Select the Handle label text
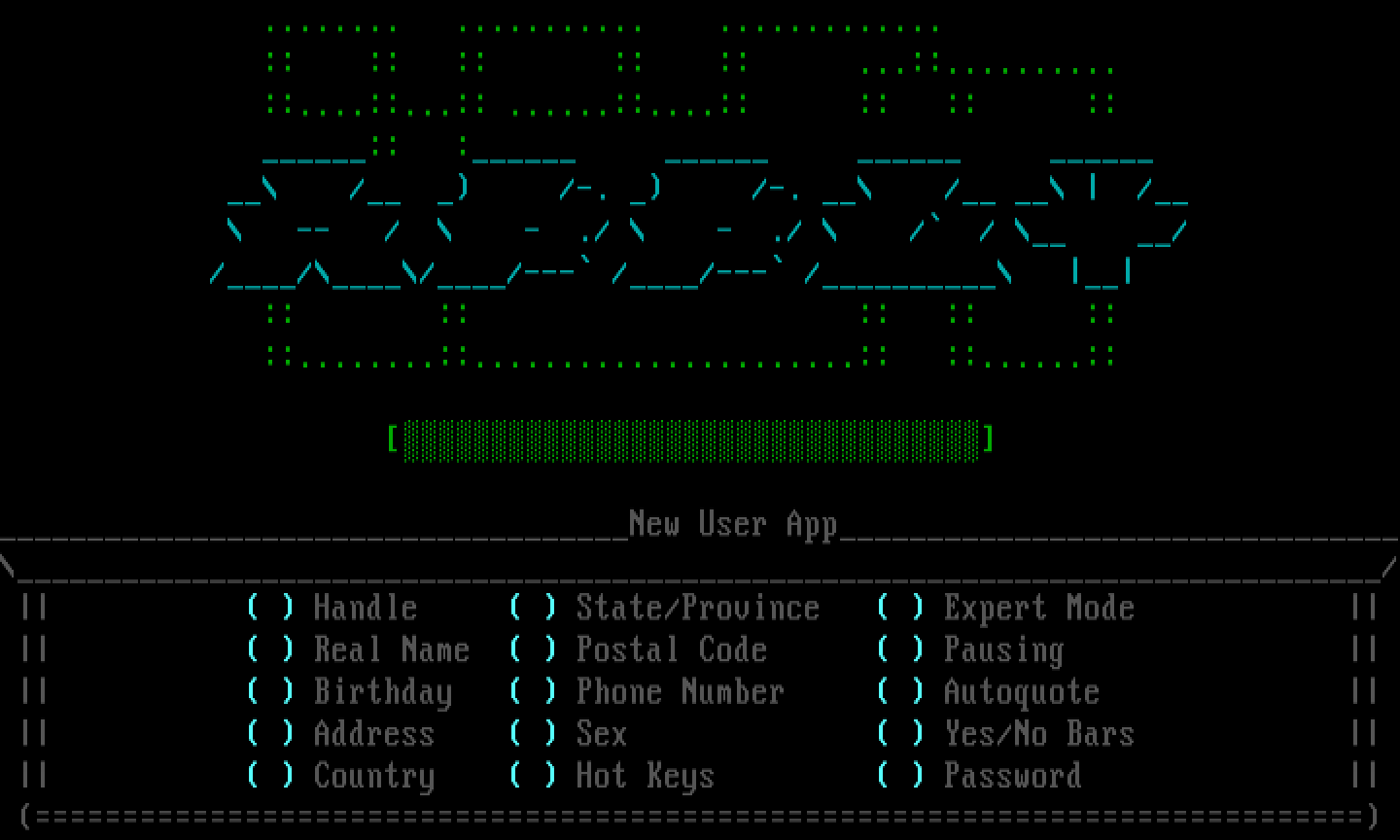Screen dimensions: 1400x840 click(x=366, y=608)
